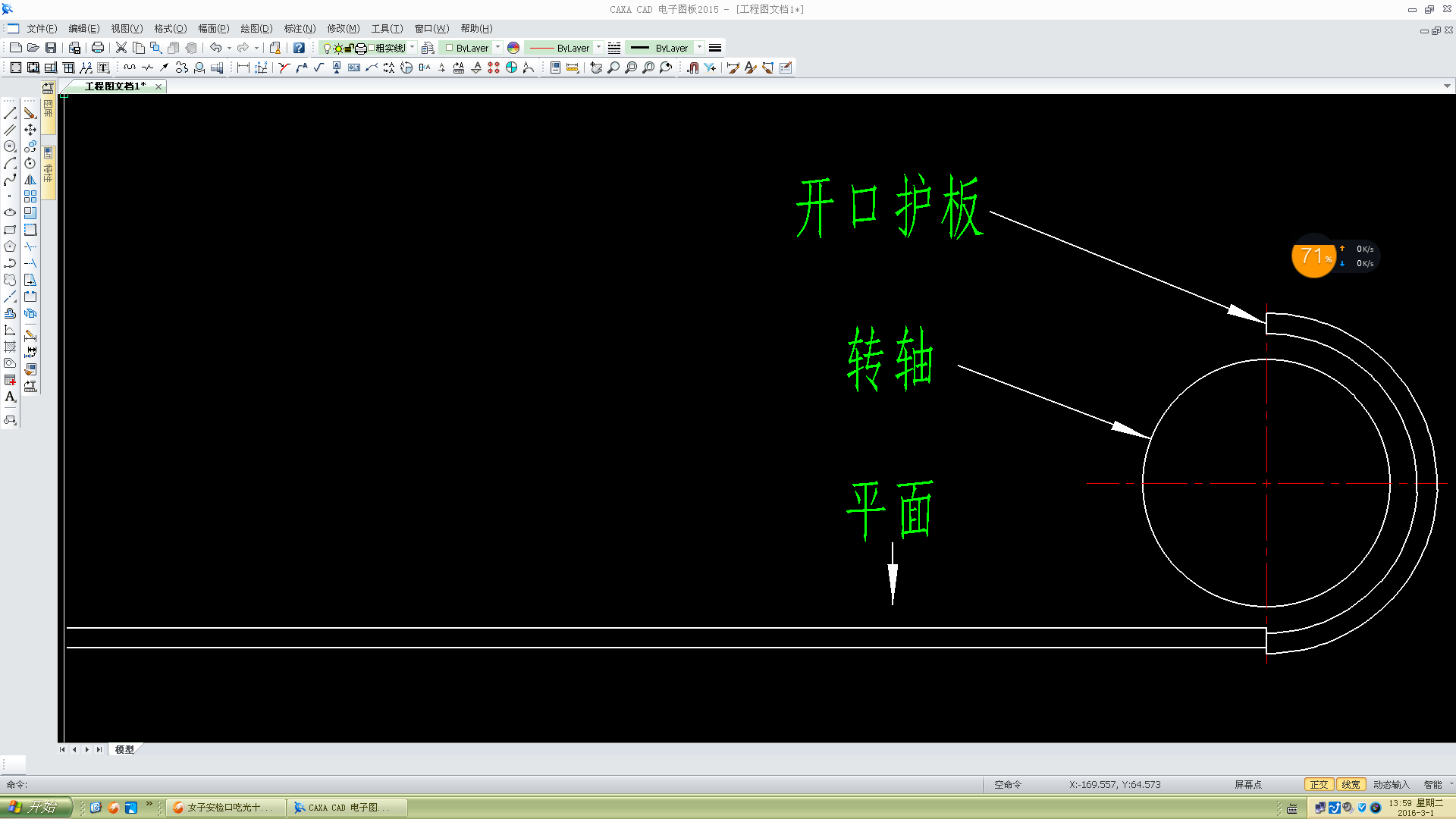Open the 修改(M) menu
1456x819 pixels.
[343, 29]
